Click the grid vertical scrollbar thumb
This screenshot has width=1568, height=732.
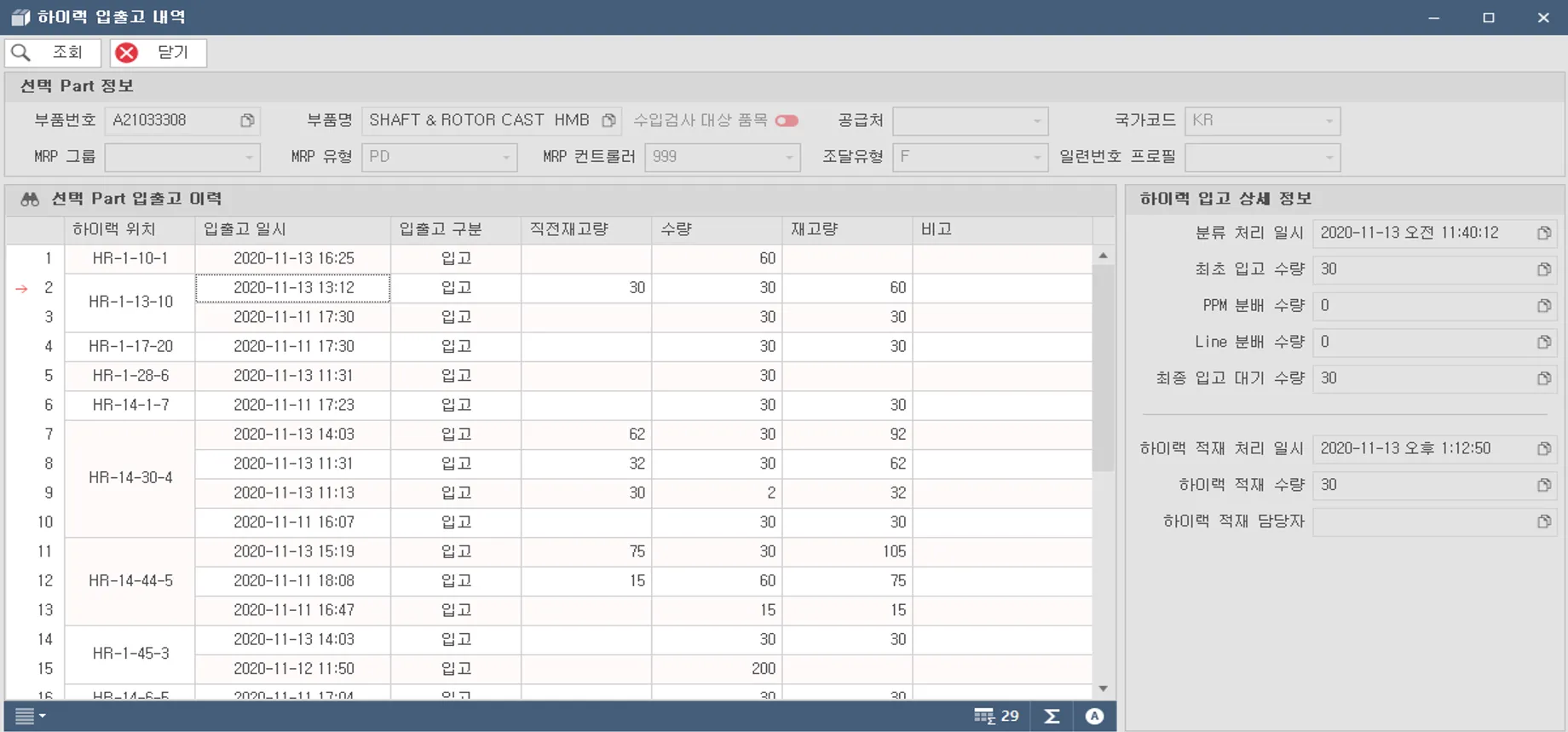point(1104,368)
